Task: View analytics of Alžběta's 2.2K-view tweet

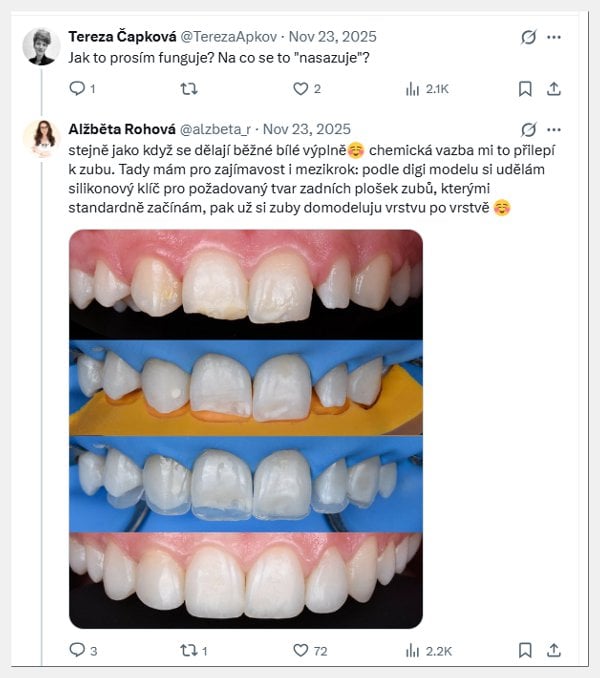Action: 413,651
